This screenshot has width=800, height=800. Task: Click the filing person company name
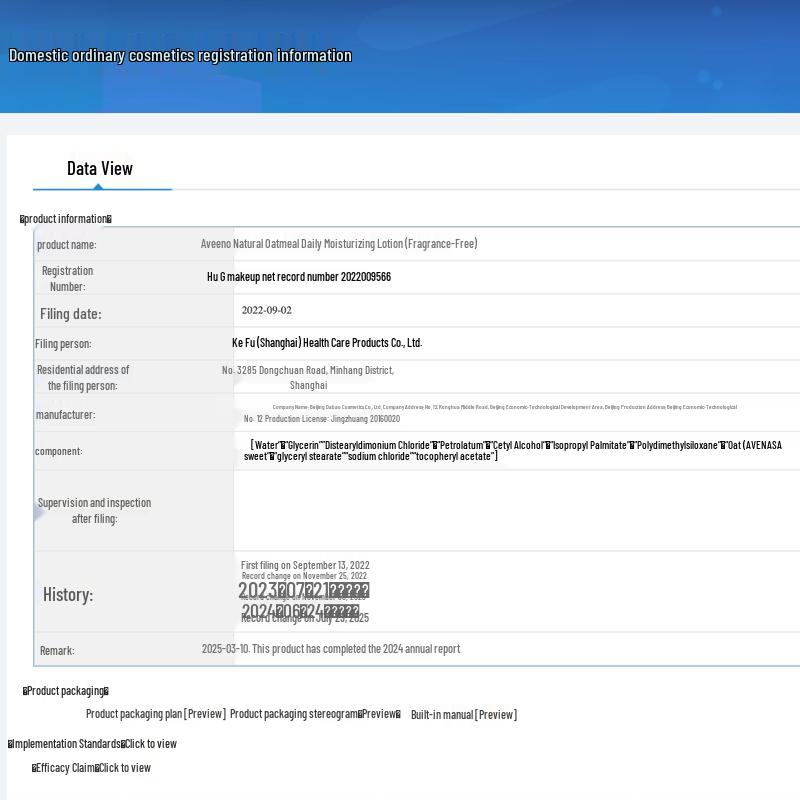[327, 343]
